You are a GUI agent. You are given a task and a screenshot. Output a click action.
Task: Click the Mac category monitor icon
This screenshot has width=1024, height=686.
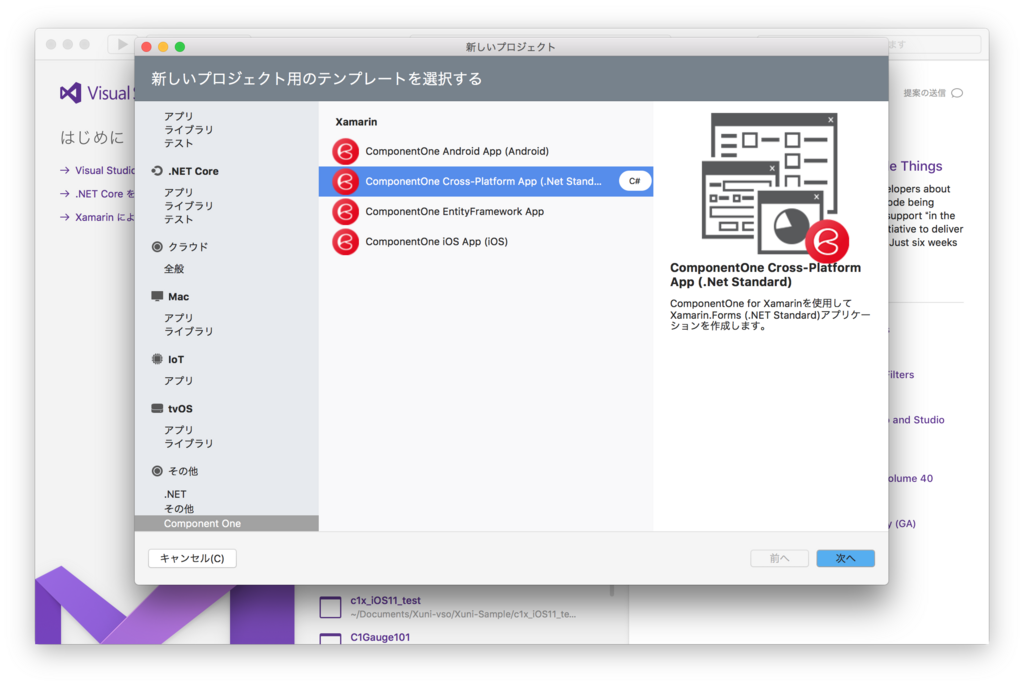[x=157, y=297]
